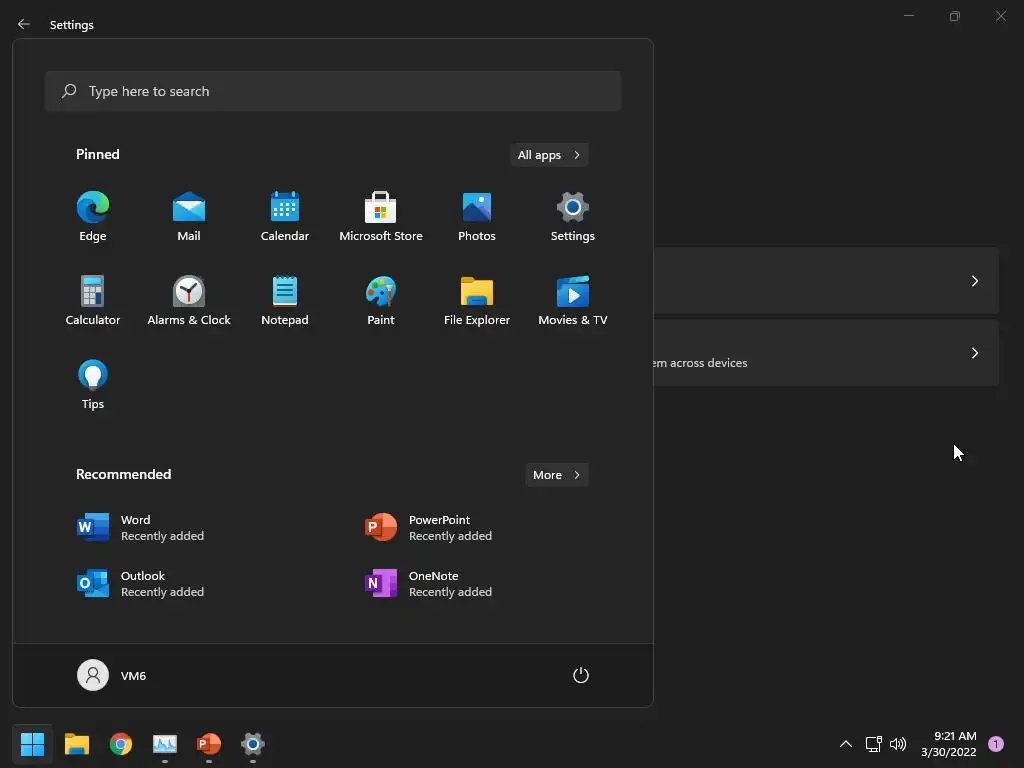Open the VM6 user account menu
The height and width of the screenshot is (768, 1024).
tap(112, 675)
